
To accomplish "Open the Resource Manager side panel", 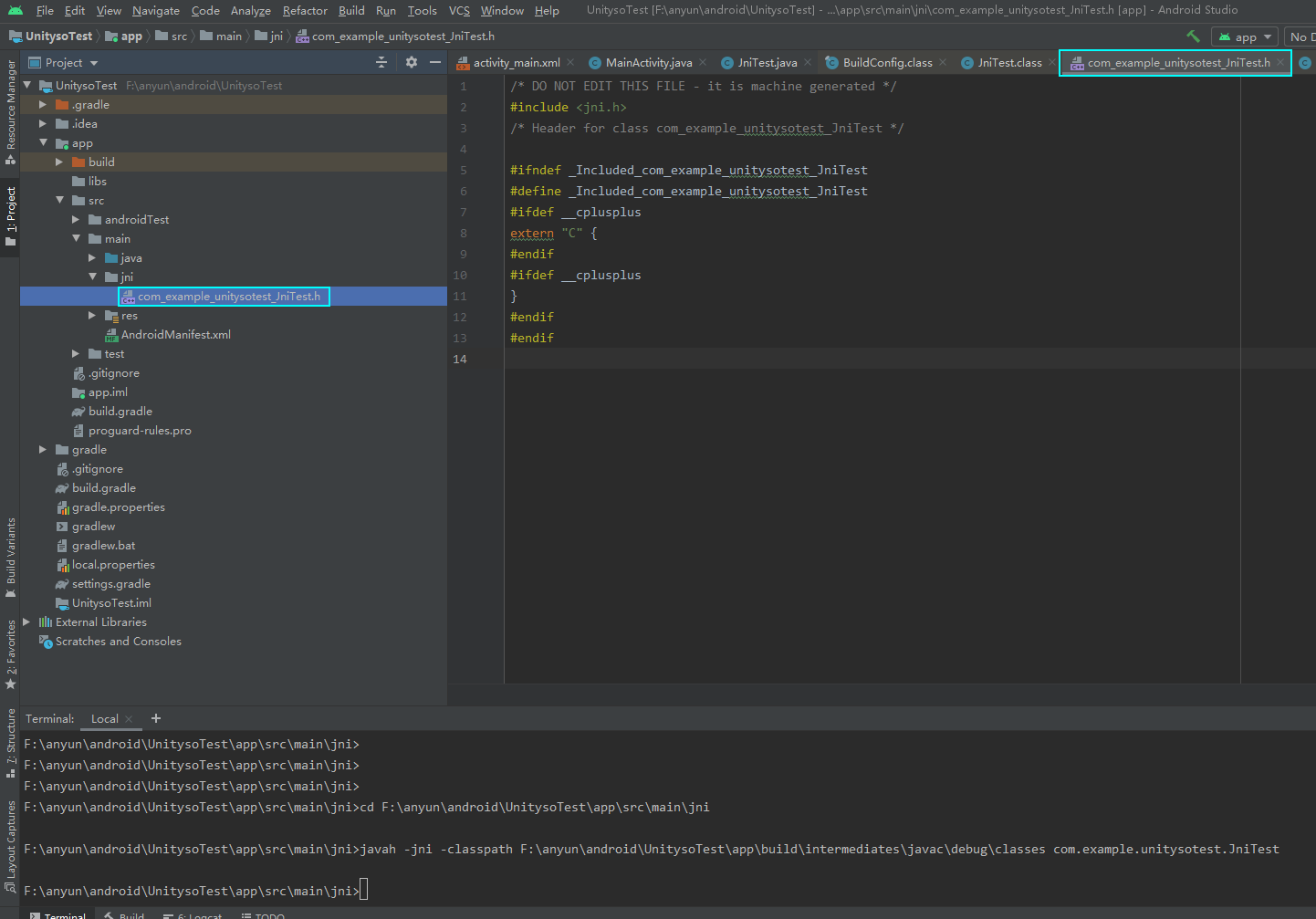I will 10,111.
